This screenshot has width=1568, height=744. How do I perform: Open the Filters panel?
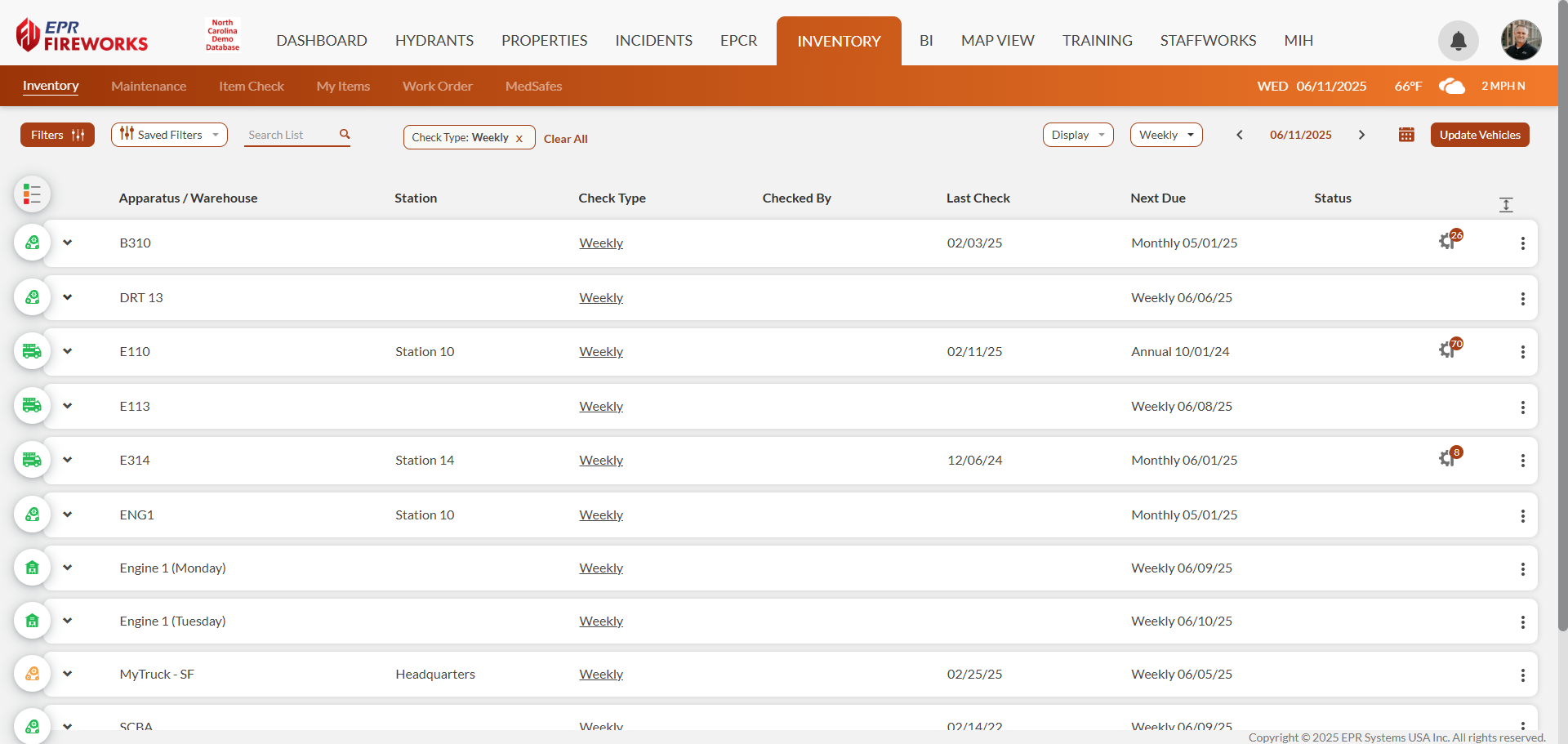pyautogui.click(x=57, y=134)
